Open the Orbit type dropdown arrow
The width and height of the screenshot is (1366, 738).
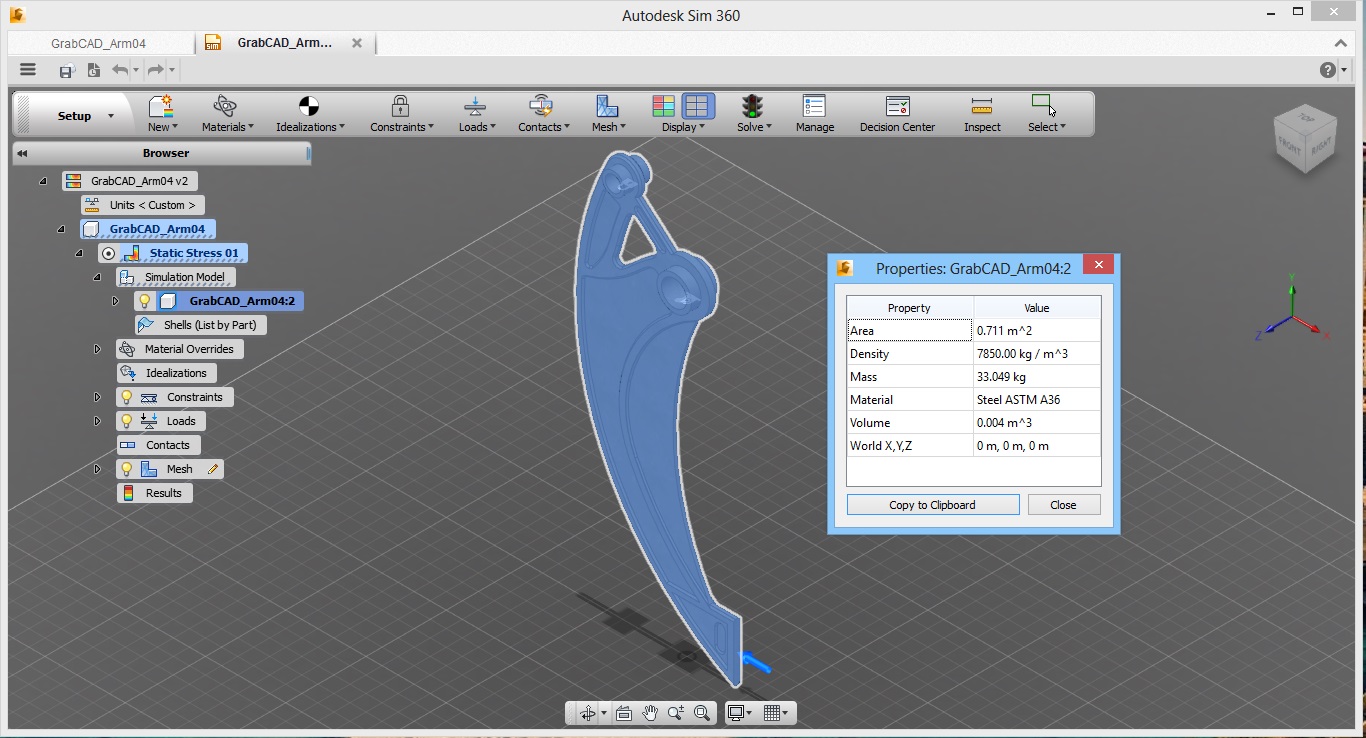[x=603, y=713]
